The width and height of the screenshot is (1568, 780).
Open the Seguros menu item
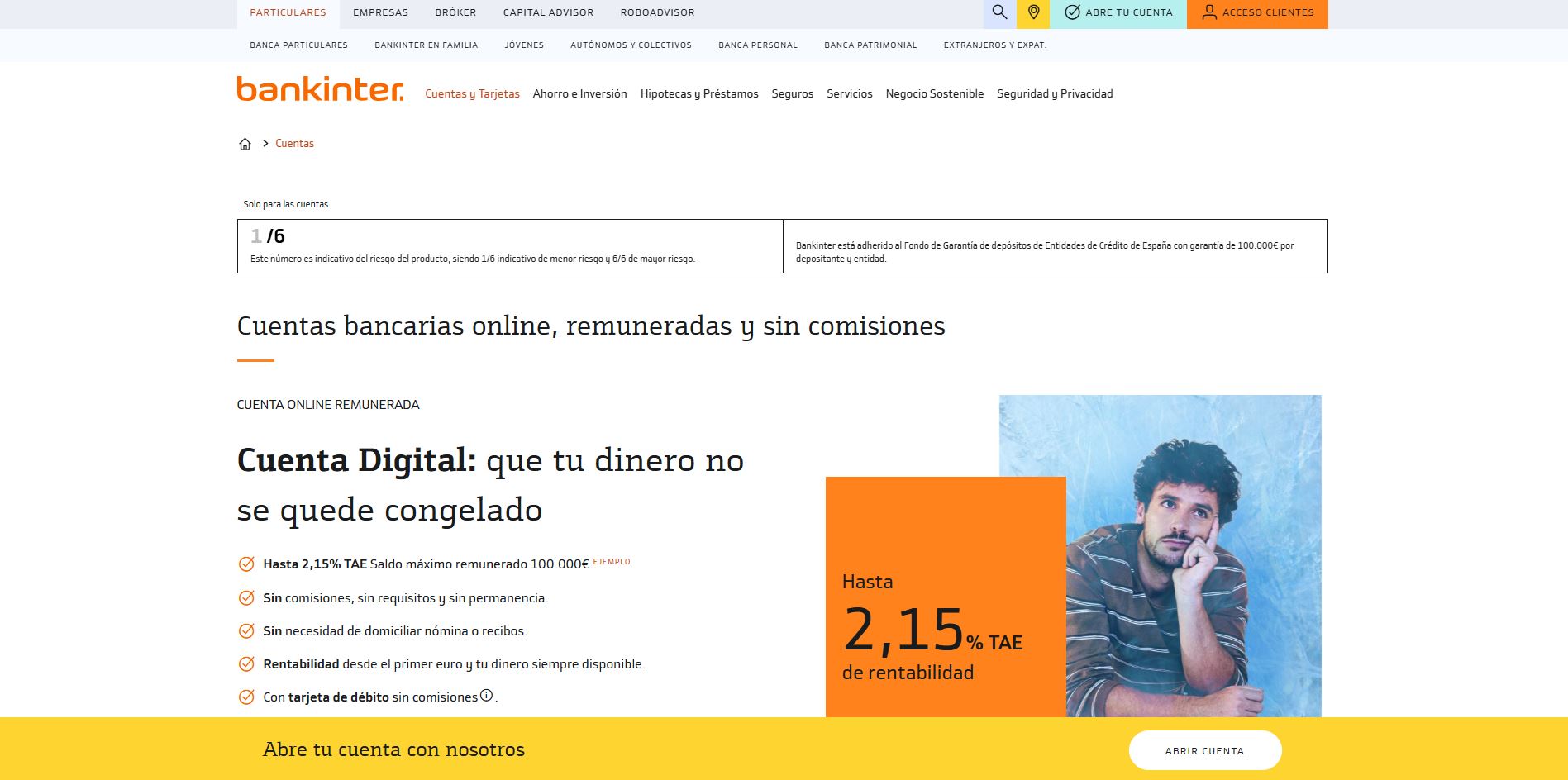click(792, 94)
